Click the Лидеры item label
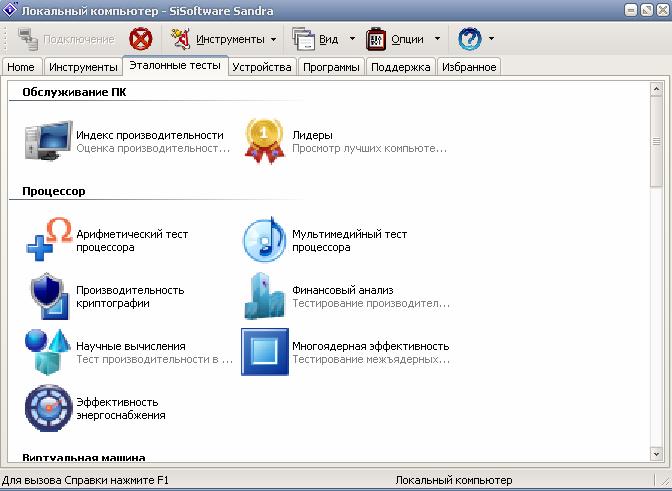The image size is (672, 491). tap(312, 135)
